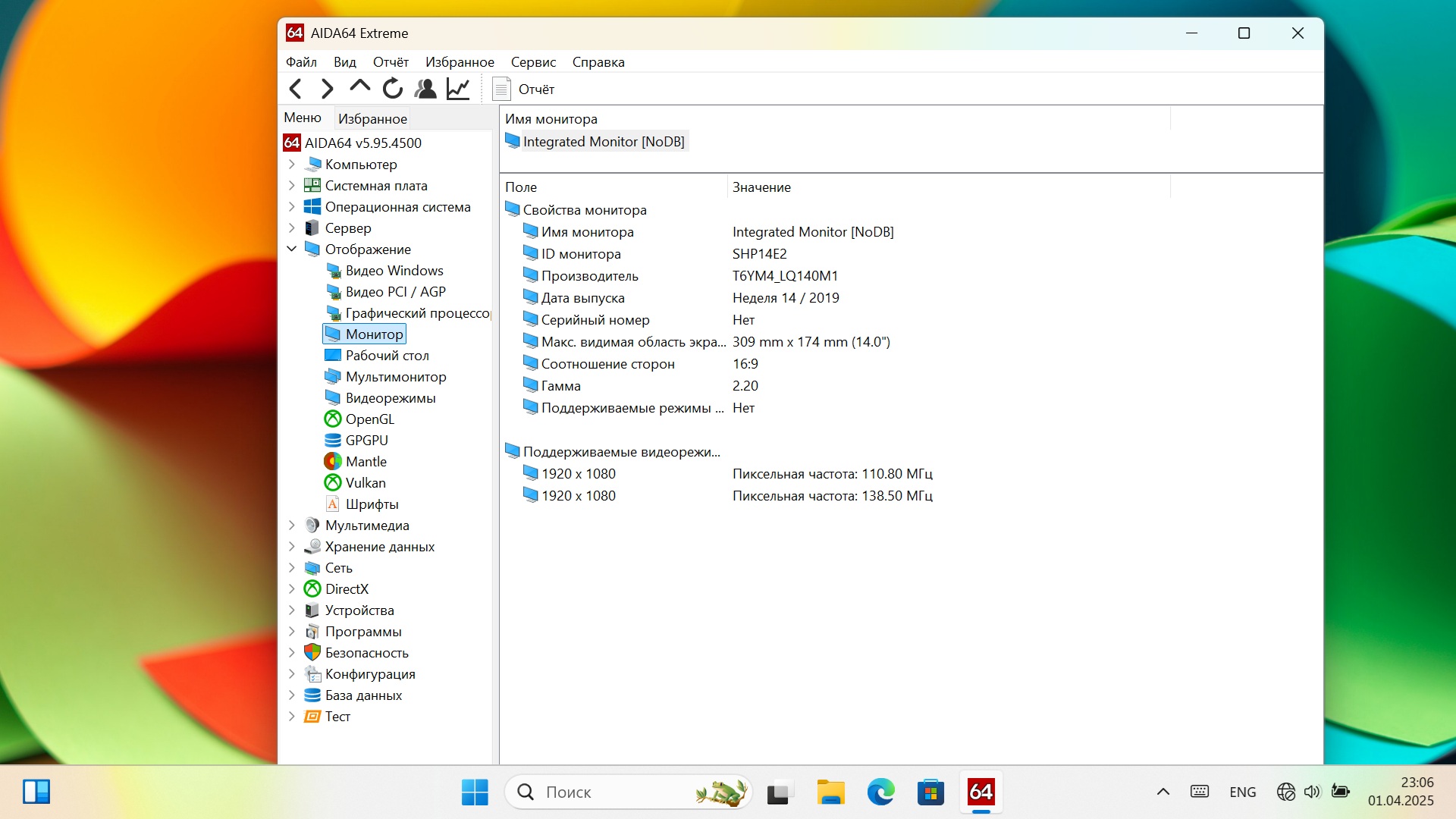This screenshot has width=1456, height=819.
Task: Expand the Системная плата tree node
Action: (x=292, y=185)
